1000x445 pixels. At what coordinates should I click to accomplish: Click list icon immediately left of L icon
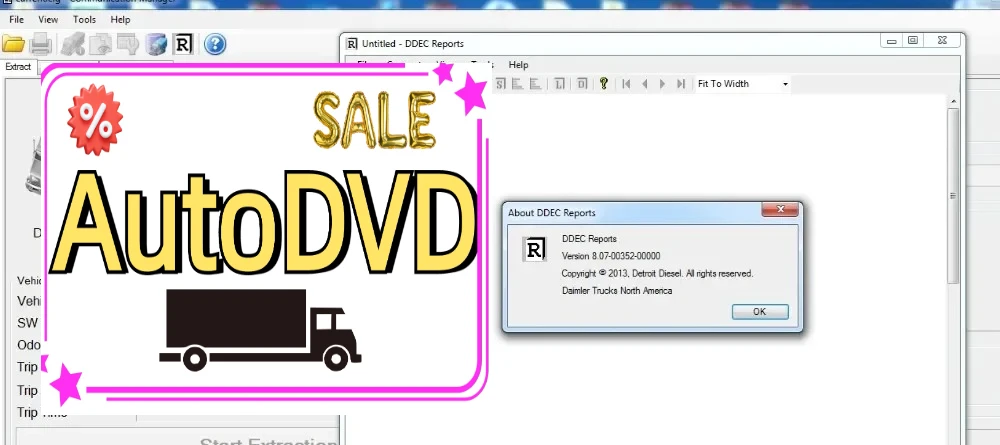coord(536,84)
